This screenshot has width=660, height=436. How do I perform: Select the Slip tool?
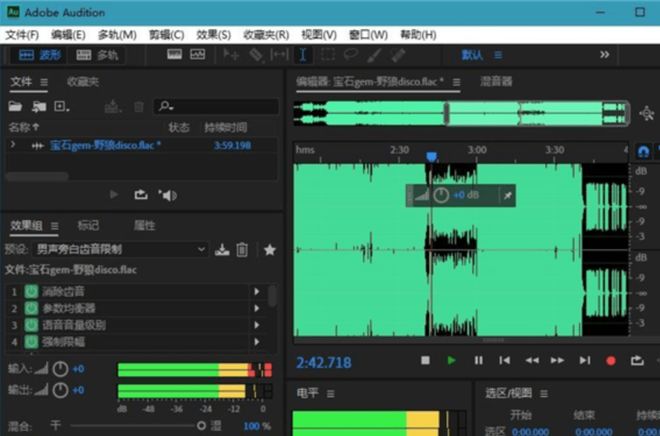[279, 55]
